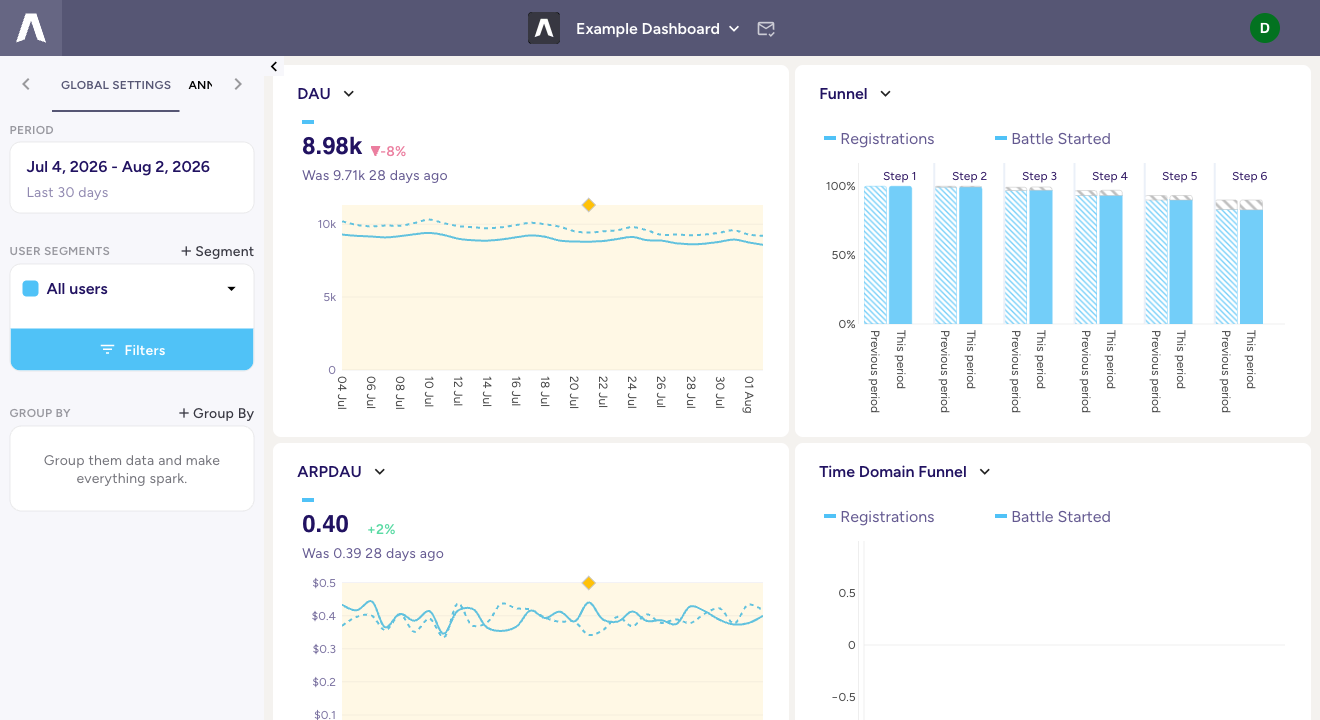Screen dimensions: 1320x720
Task: Toggle Battle Started legend in Time Domain Funnel
Action: (1053, 517)
